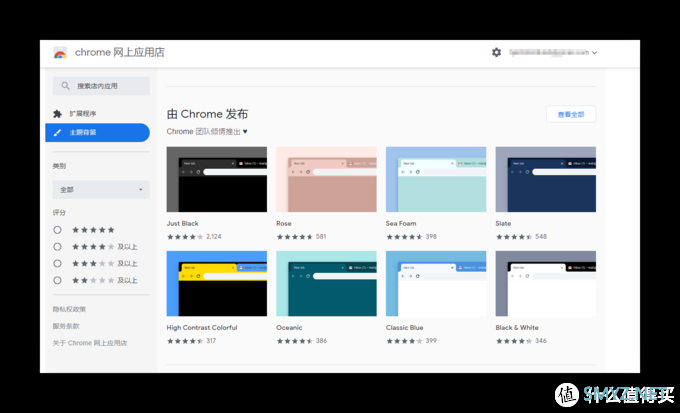The width and height of the screenshot is (680, 413).
Task: Click the Oceanic title text
Action: click(x=289, y=328)
